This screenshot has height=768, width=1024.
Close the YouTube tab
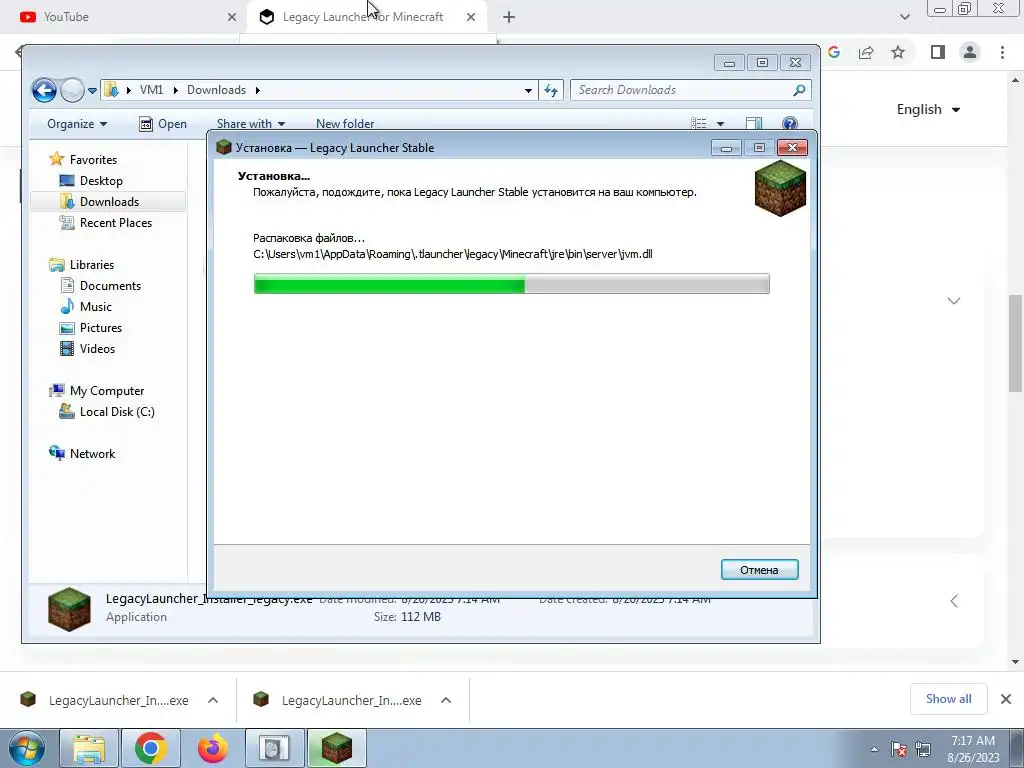(232, 17)
